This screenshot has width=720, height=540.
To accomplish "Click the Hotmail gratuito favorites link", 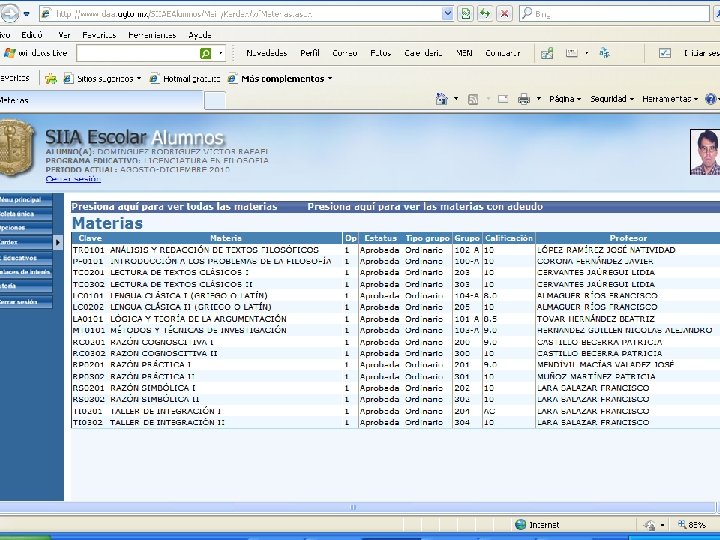I will point(185,79).
